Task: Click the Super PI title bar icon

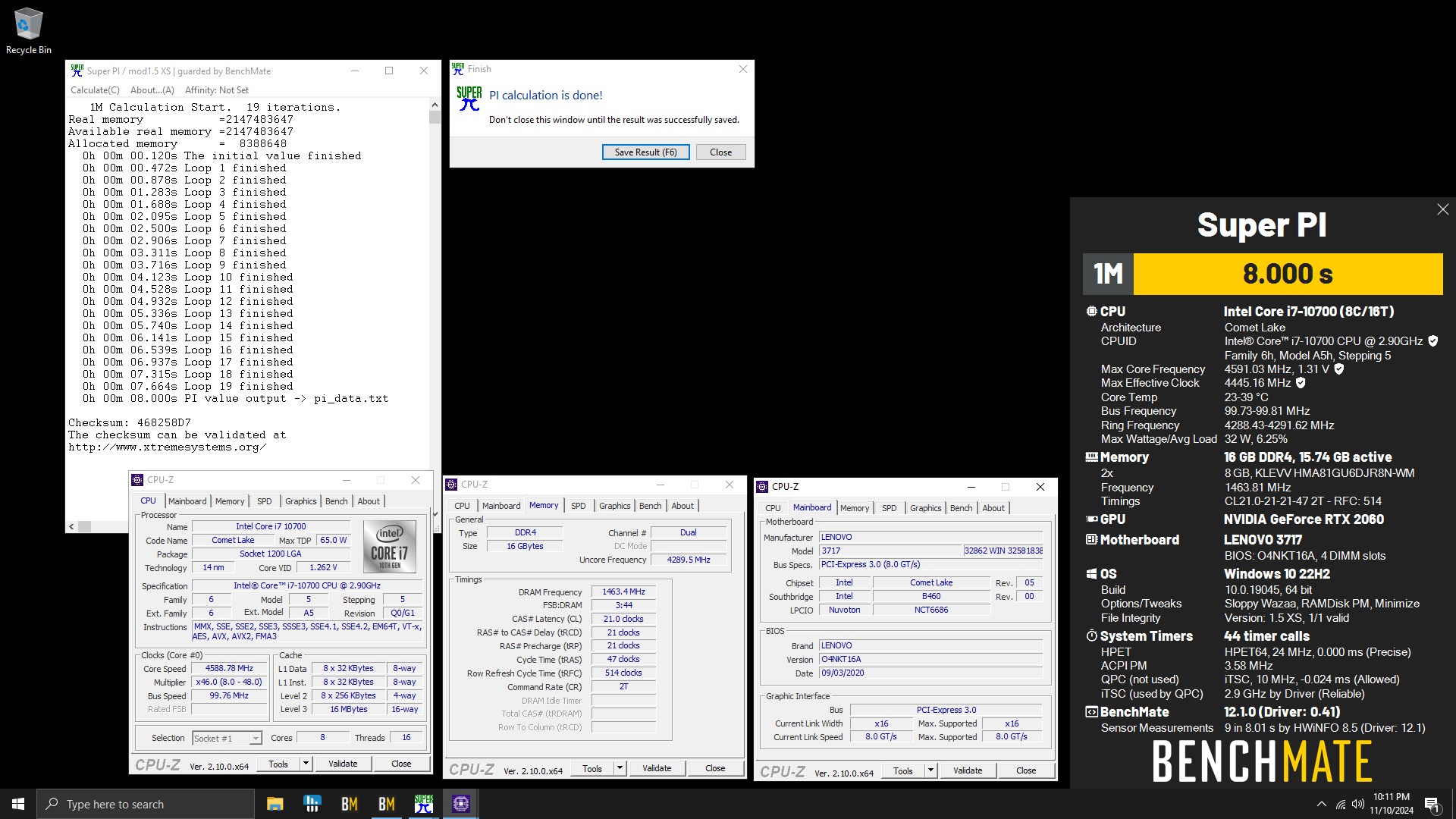Action: click(x=77, y=71)
